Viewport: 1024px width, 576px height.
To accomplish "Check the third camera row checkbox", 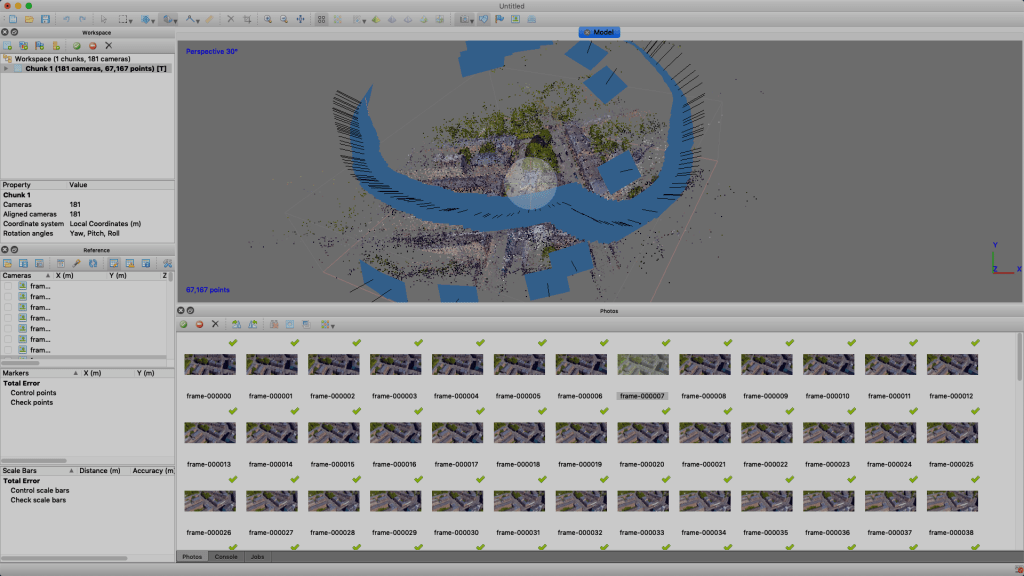I will click(x=8, y=307).
